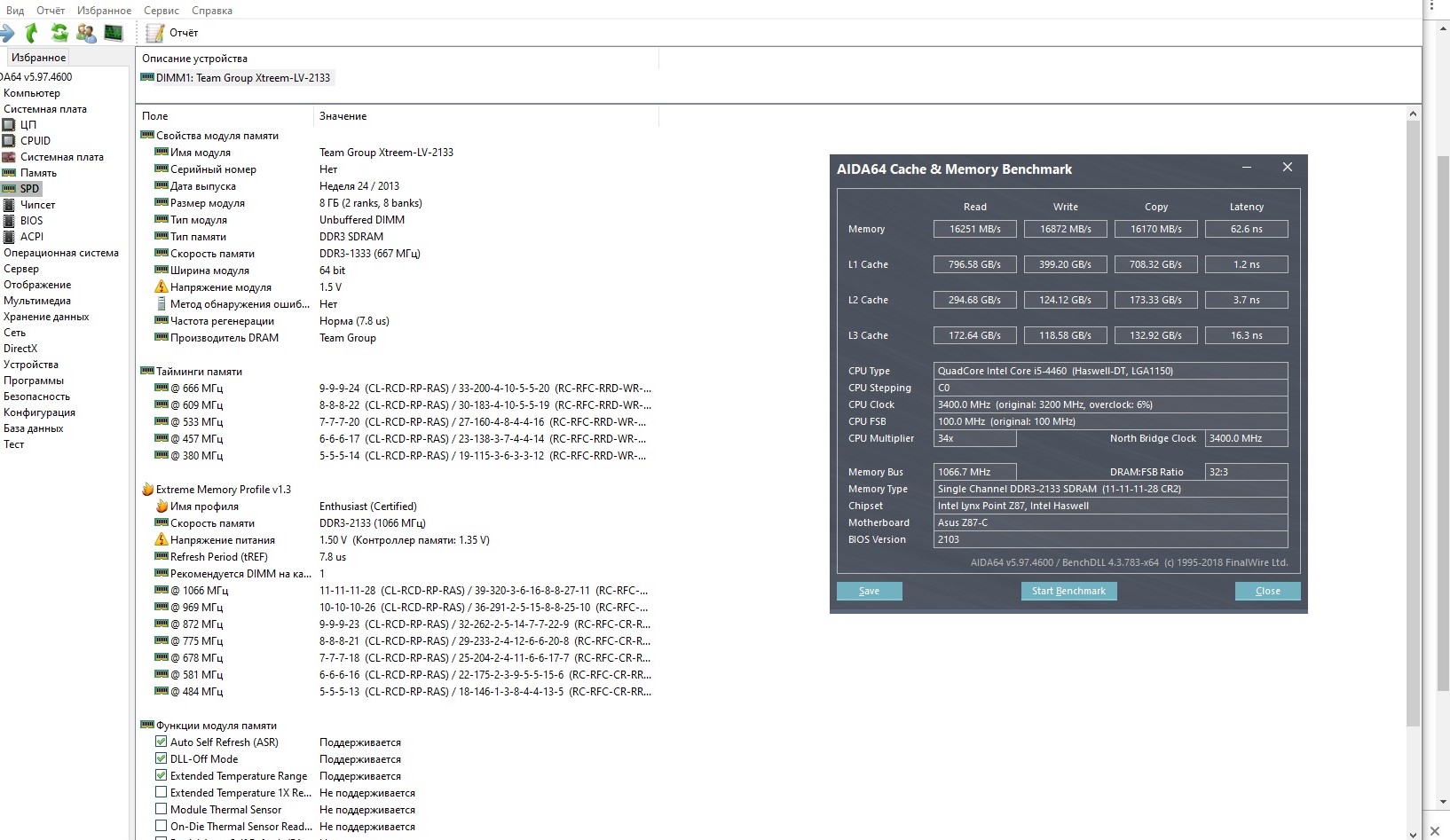Click the Memory Bus field 1066.7 MHz

975,472
